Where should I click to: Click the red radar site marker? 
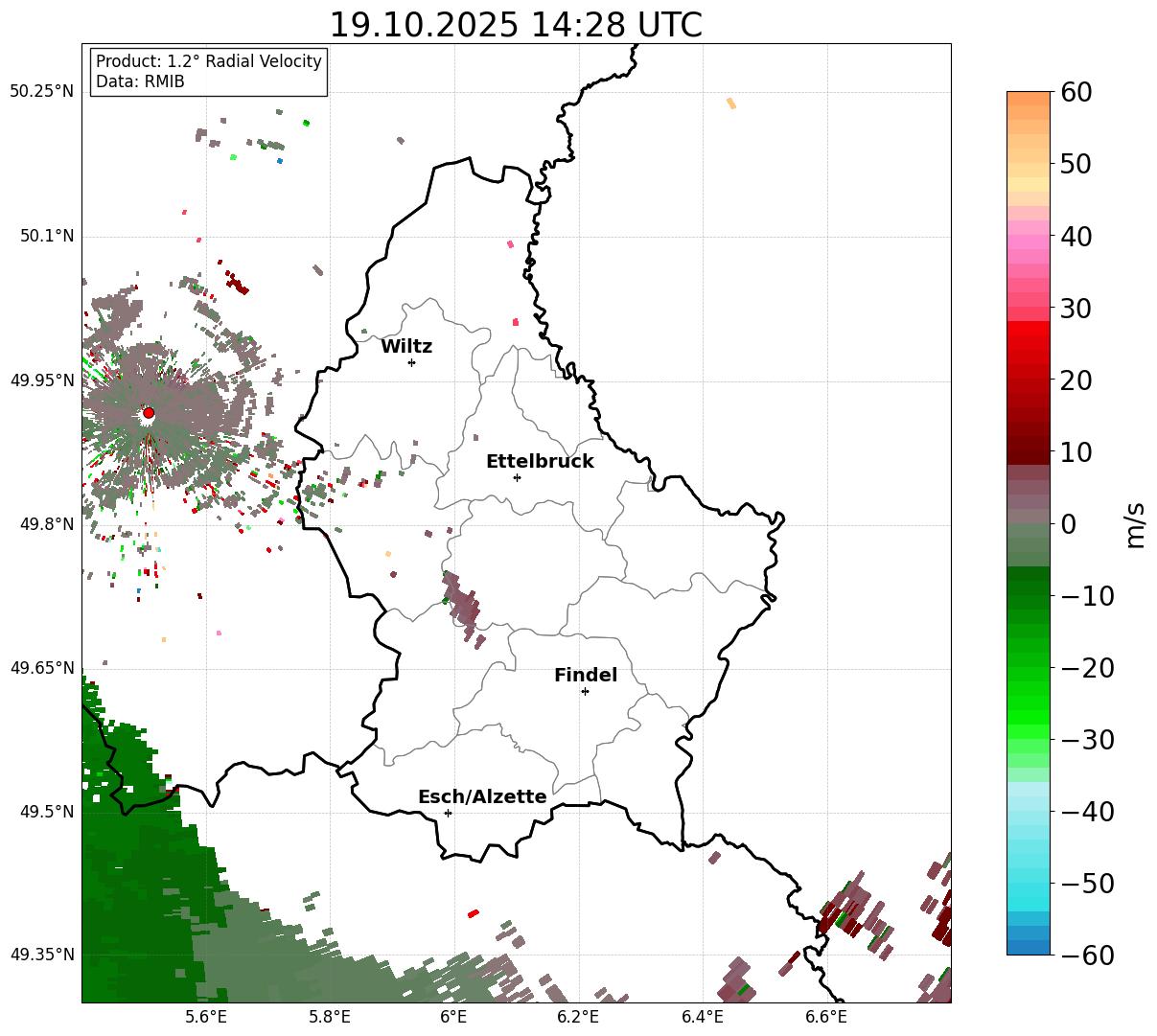point(149,413)
